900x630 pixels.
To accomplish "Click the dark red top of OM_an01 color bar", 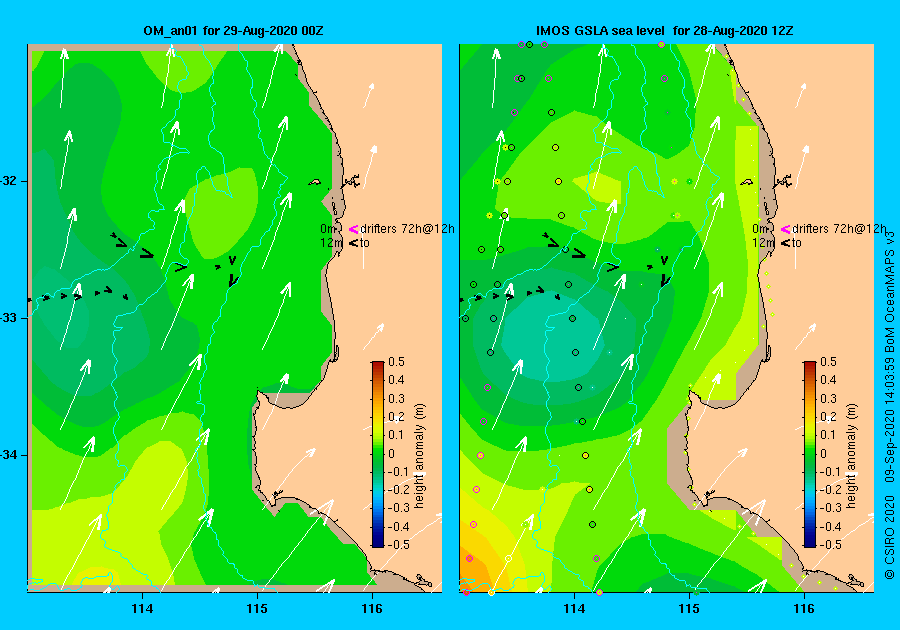I will tap(378, 365).
